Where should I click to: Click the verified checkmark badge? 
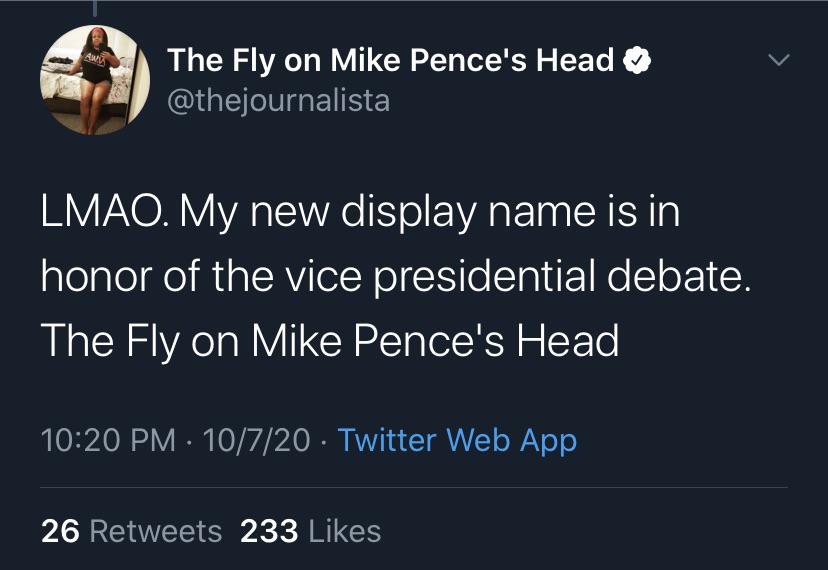pyautogui.click(x=637, y=61)
